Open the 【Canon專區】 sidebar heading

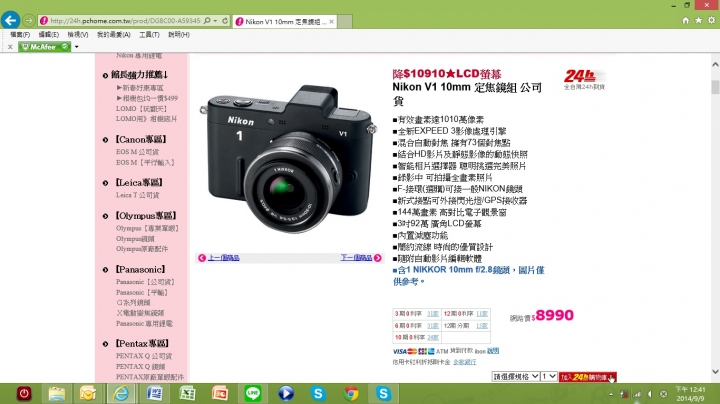coord(141,140)
